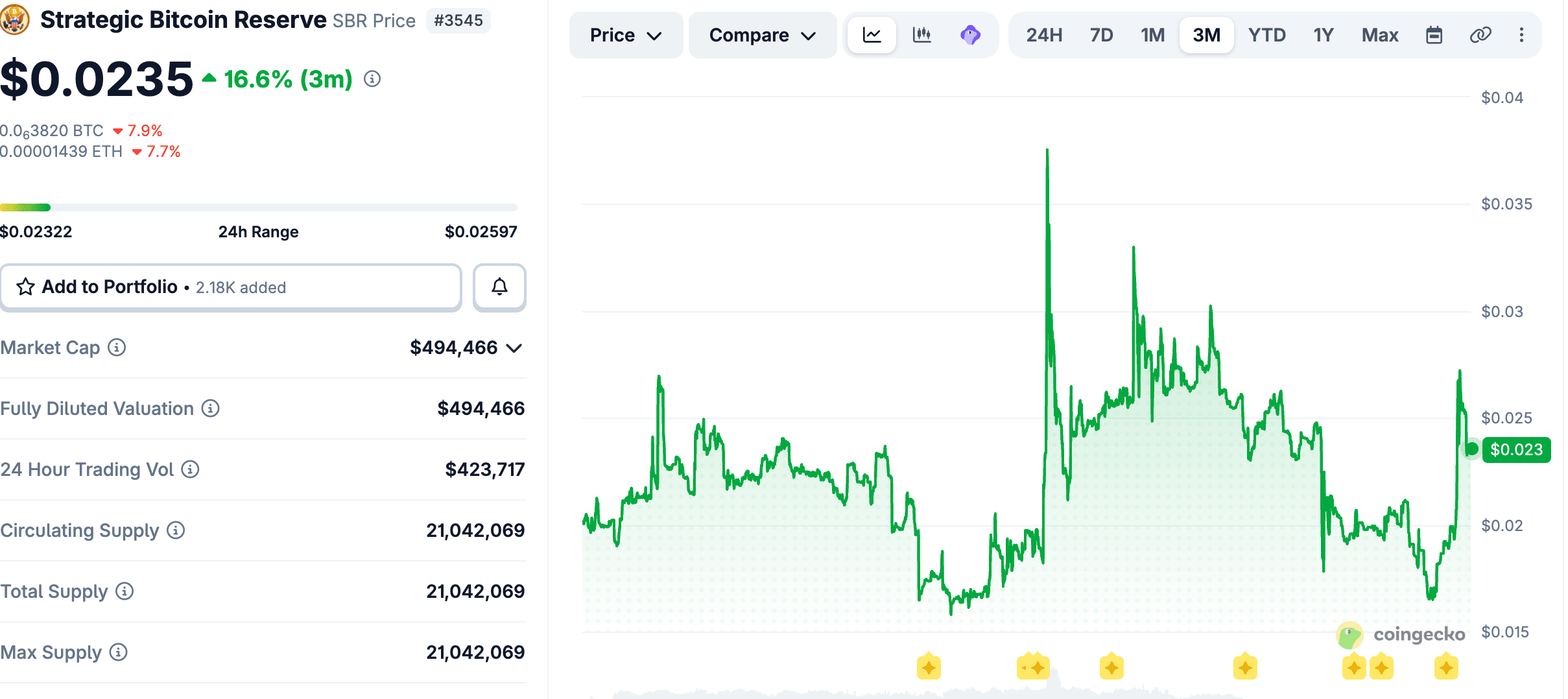Click the rightmost yellow news marker
Screen dimensions: 1568x699
point(1446,667)
